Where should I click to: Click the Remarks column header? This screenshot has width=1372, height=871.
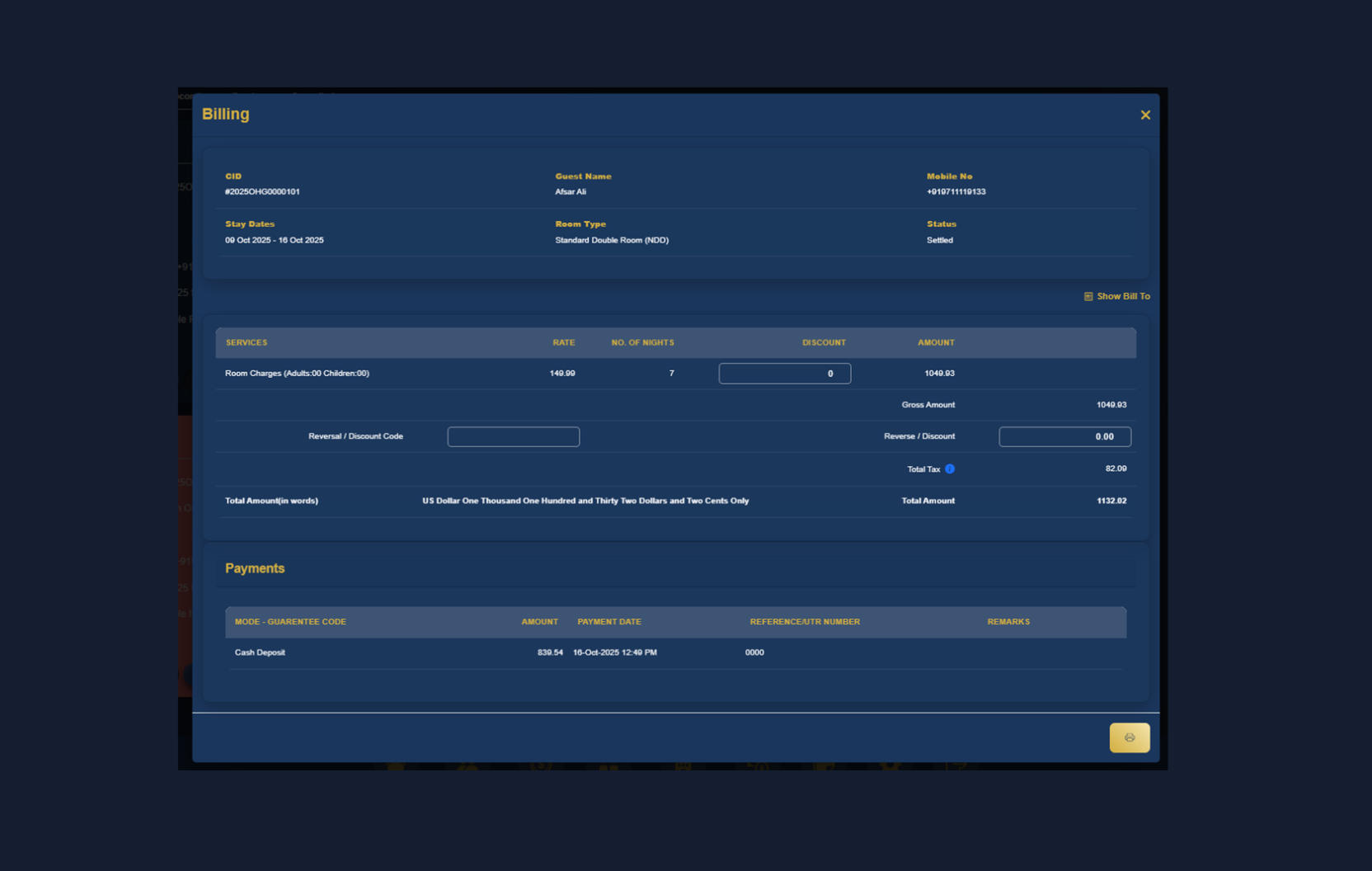(1008, 622)
